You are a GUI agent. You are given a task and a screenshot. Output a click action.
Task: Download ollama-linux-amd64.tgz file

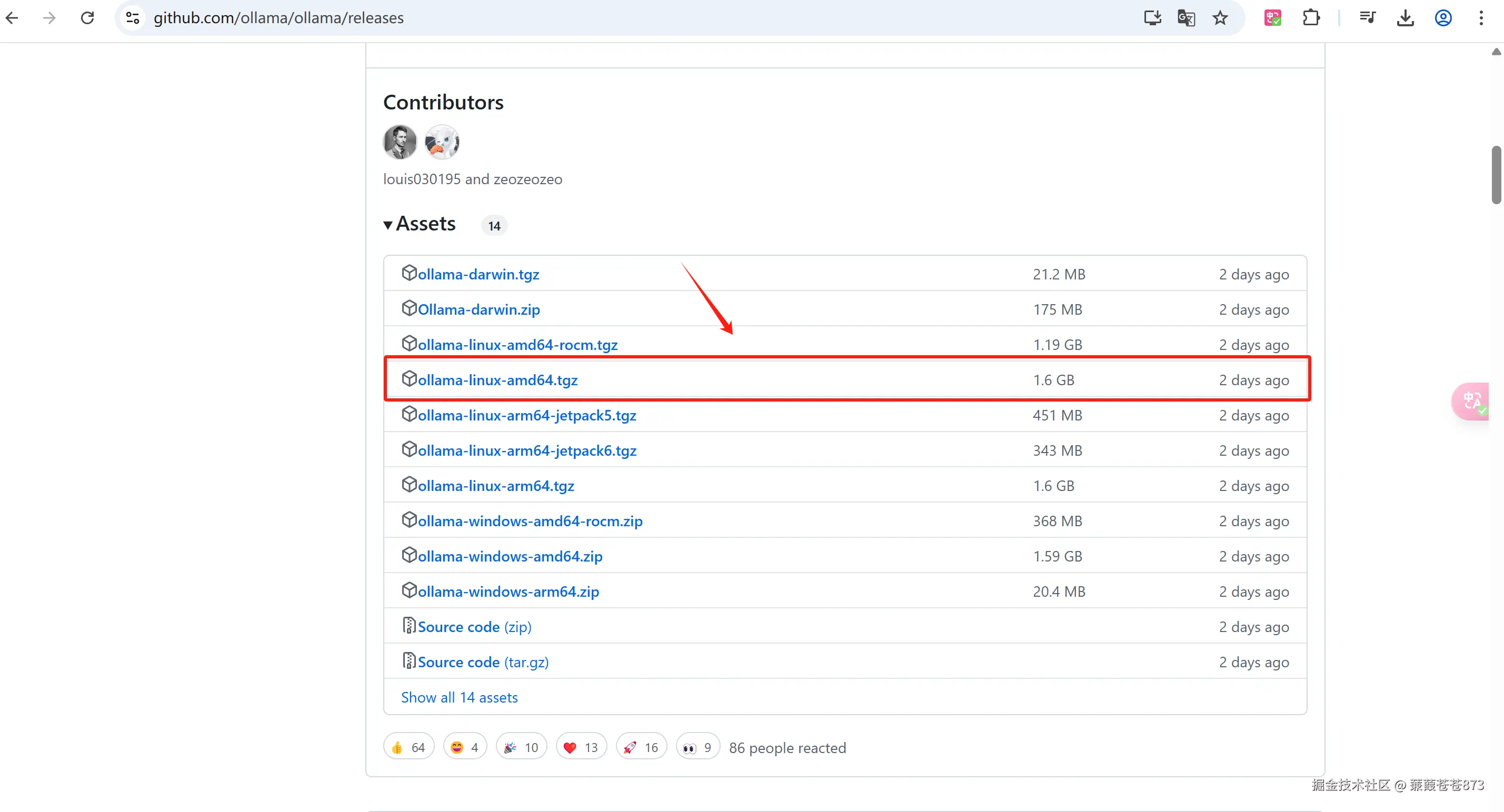point(497,380)
